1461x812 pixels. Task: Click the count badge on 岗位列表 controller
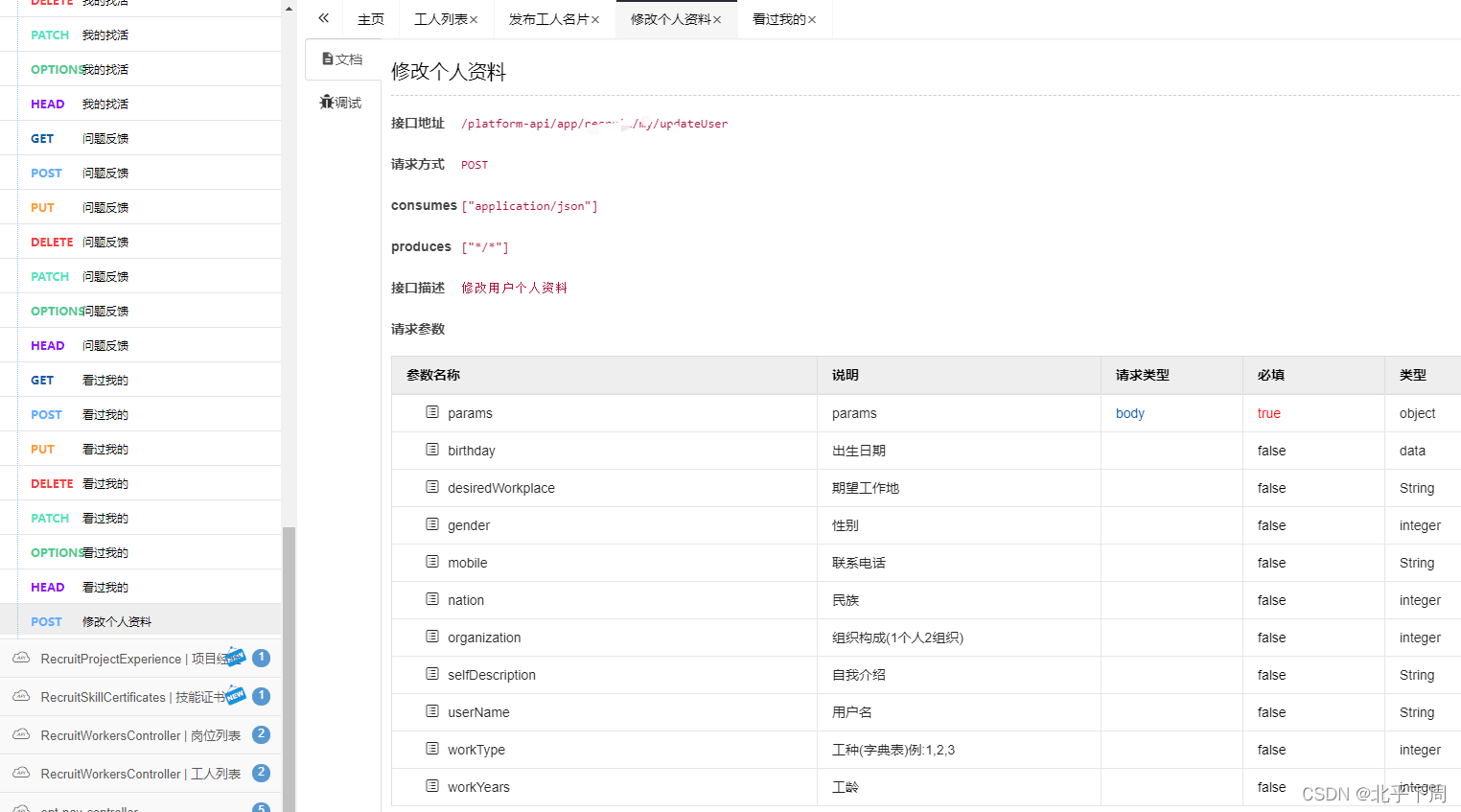(261, 734)
